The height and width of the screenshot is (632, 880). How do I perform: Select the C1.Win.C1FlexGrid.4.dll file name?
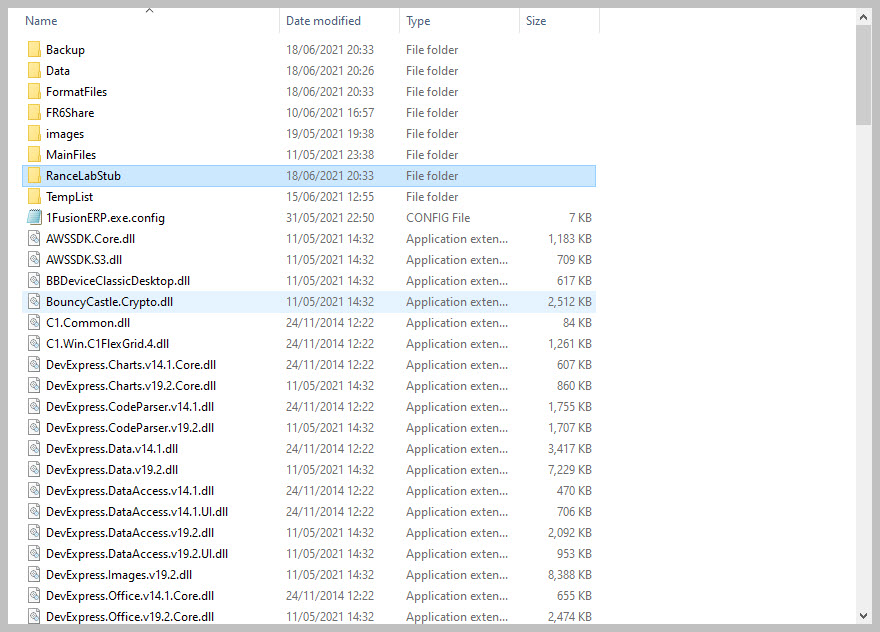click(107, 344)
